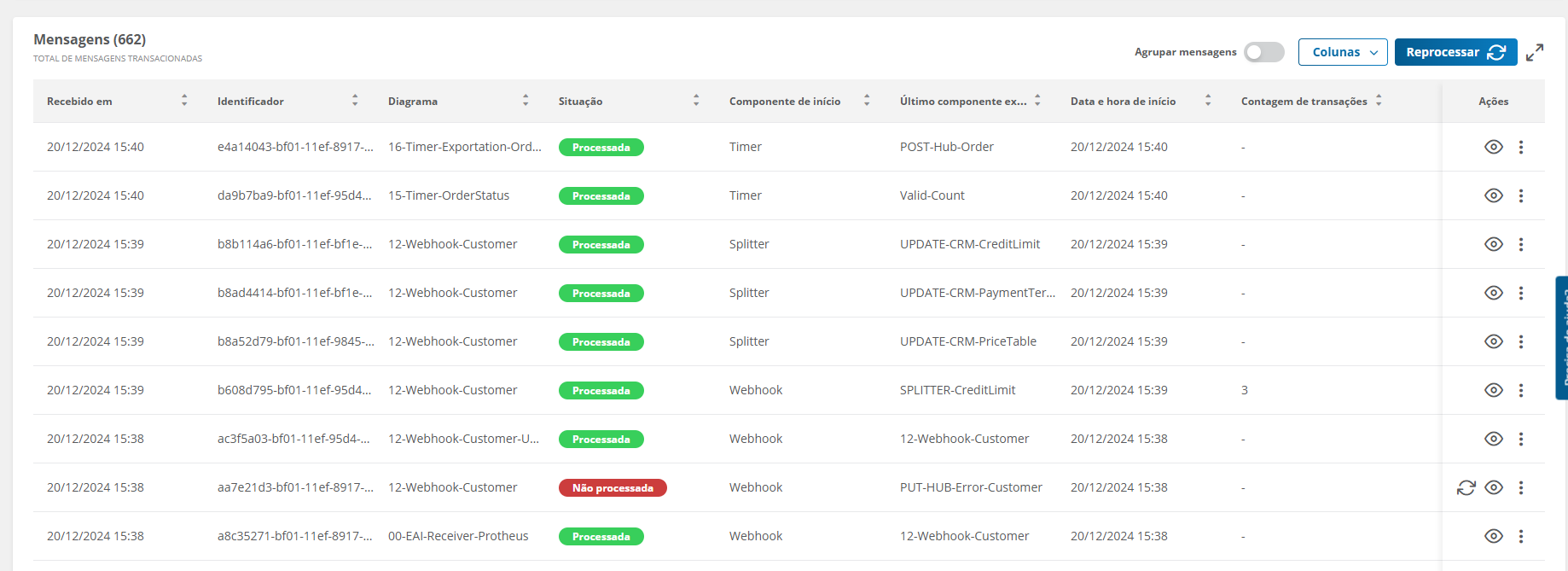Click UPDATE-CRM-PriceTable cell
Screen dimensions: 1568x571
coord(968,341)
